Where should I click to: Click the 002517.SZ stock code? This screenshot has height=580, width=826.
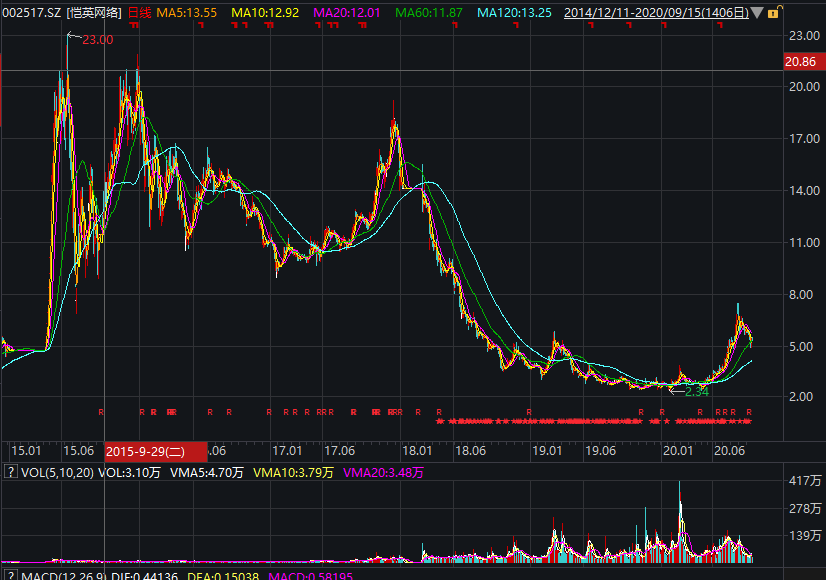tap(32, 13)
